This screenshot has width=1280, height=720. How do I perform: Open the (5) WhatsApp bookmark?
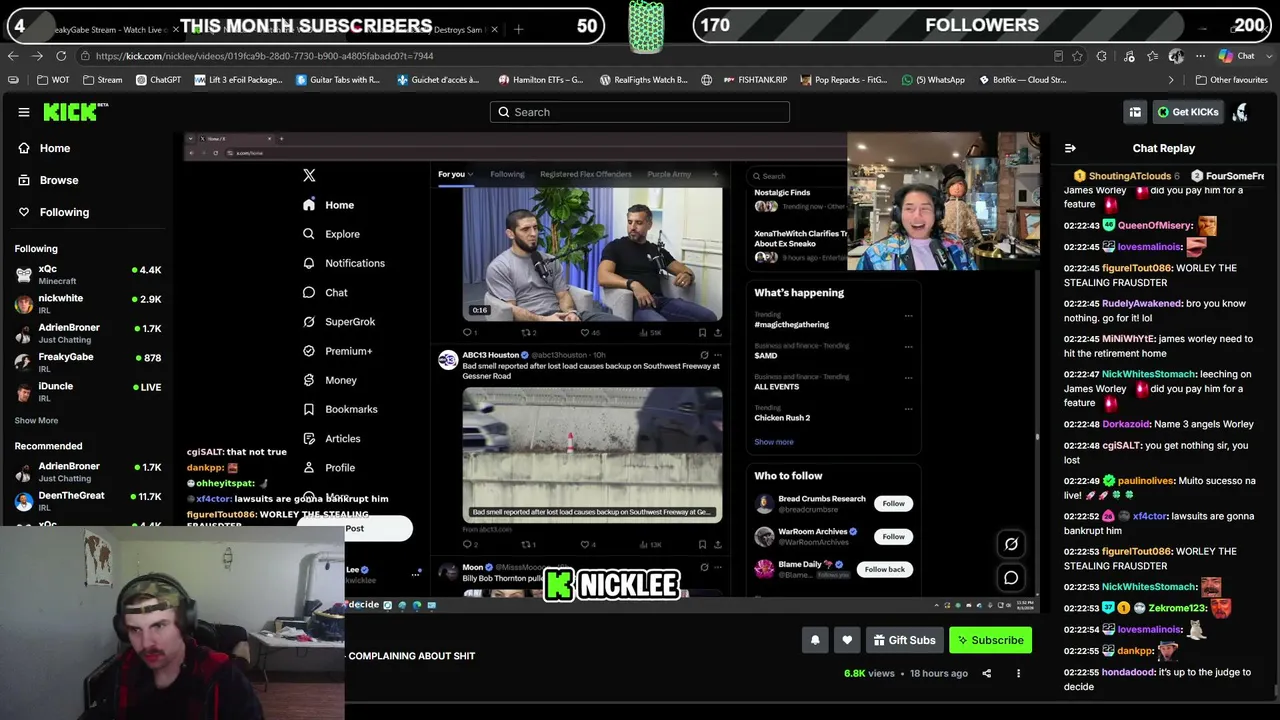[x=933, y=80]
